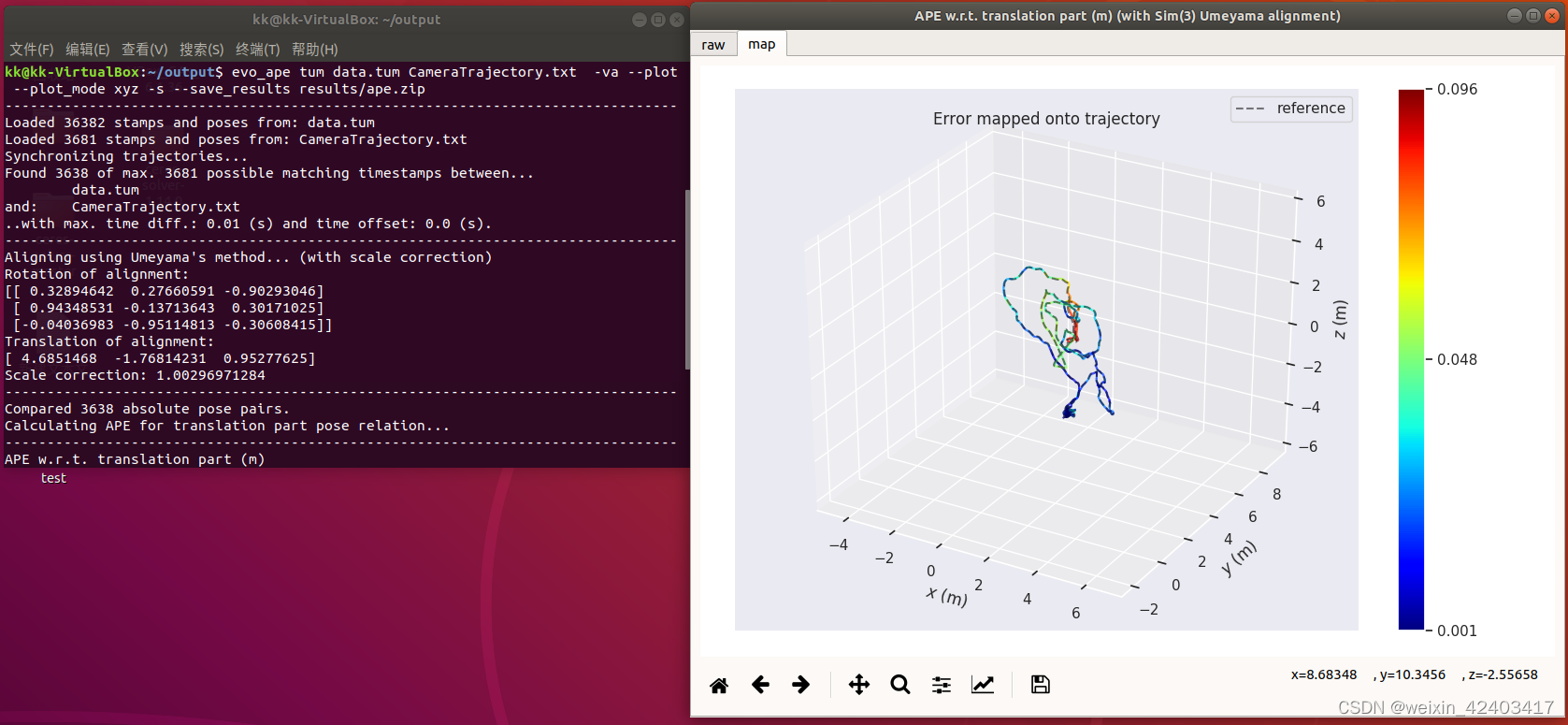1568x725 pixels.
Task: Open the 搜索(S) terminal menu
Action: (x=201, y=50)
